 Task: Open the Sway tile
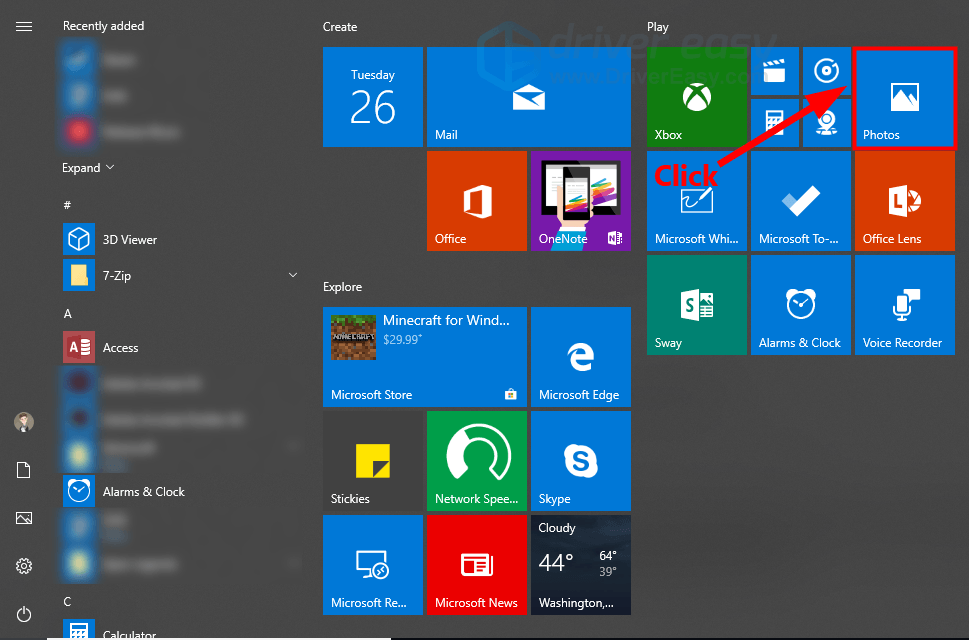697,305
